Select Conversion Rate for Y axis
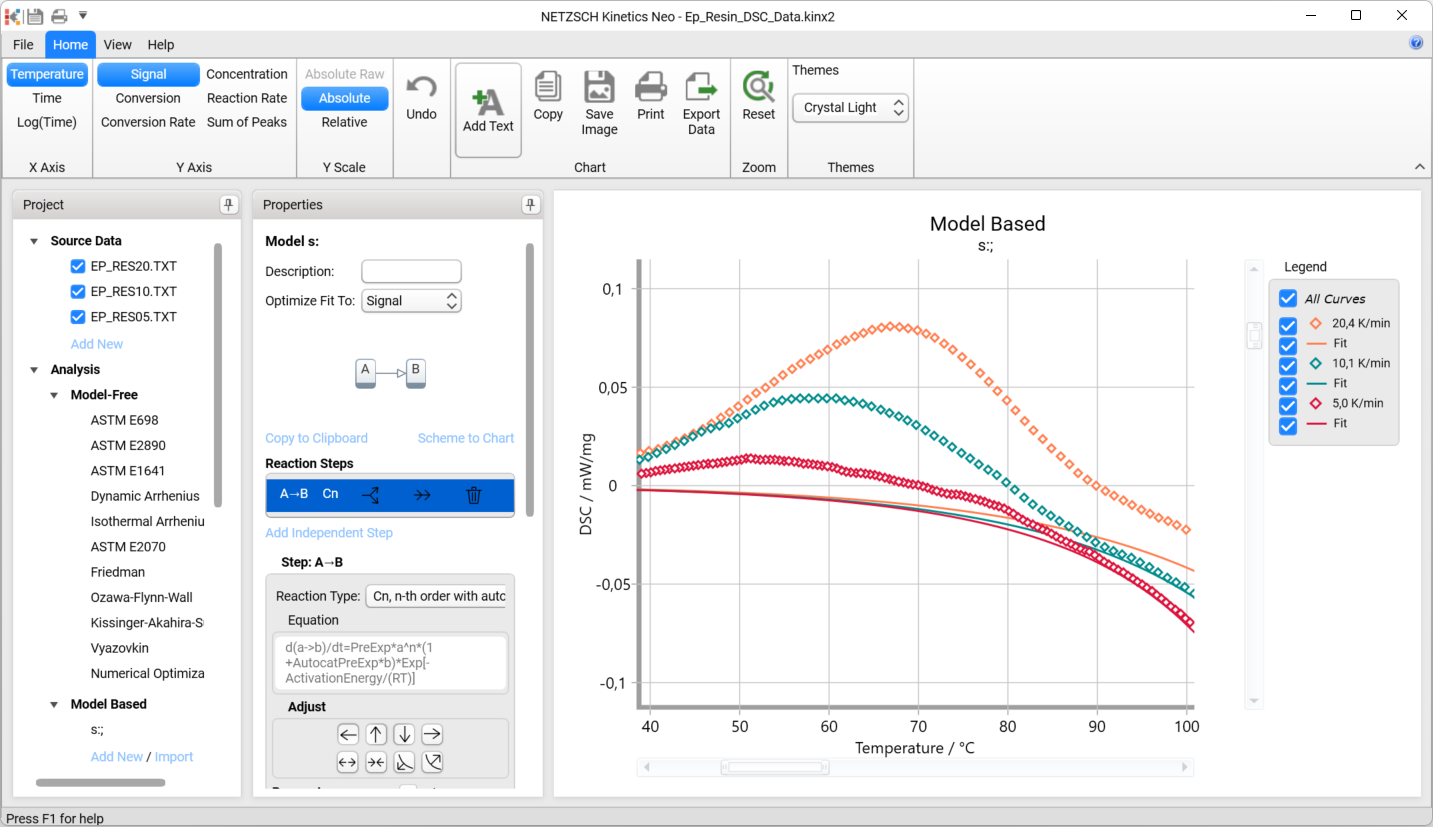Viewport: 1433px width, 827px height. (148, 122)
